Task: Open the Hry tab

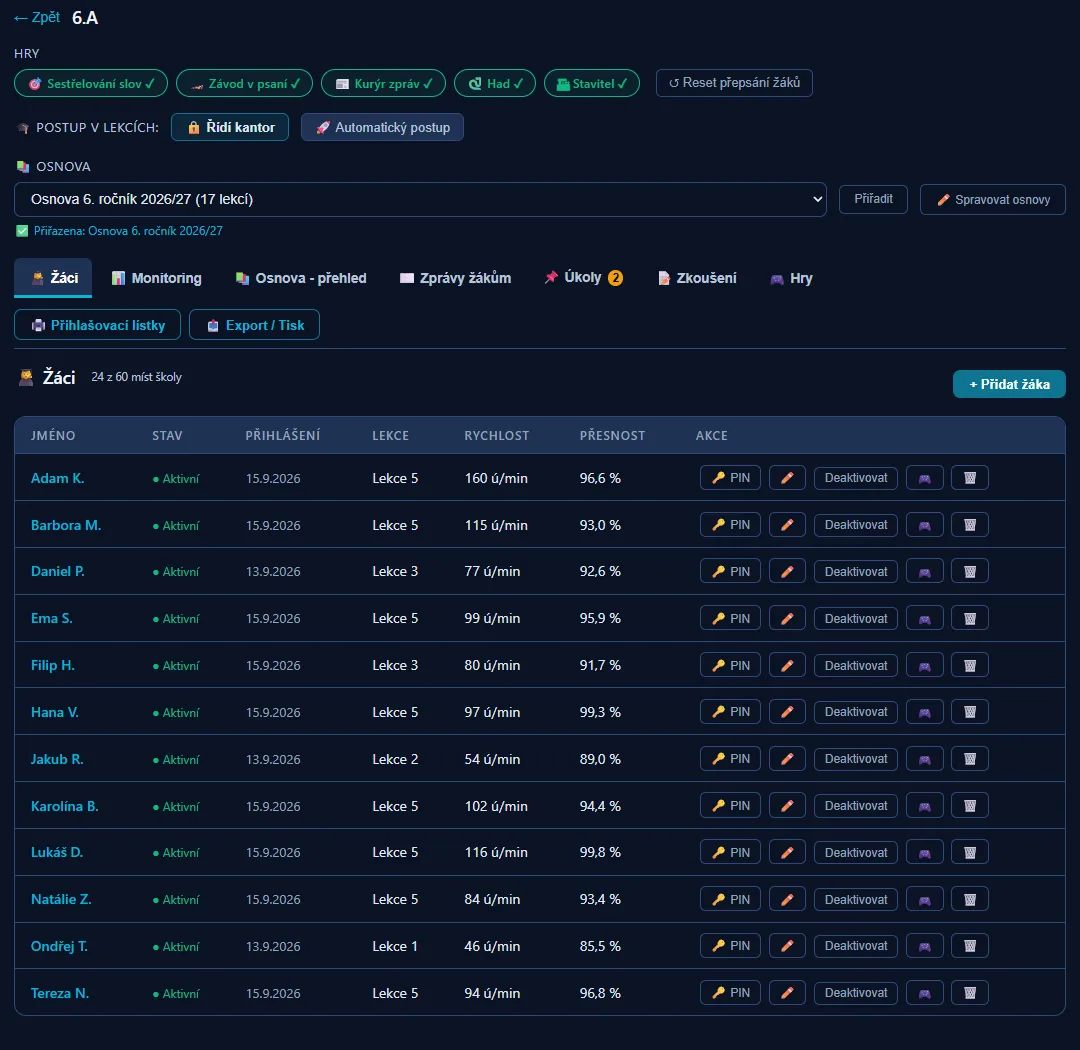Action: (791, 278)
